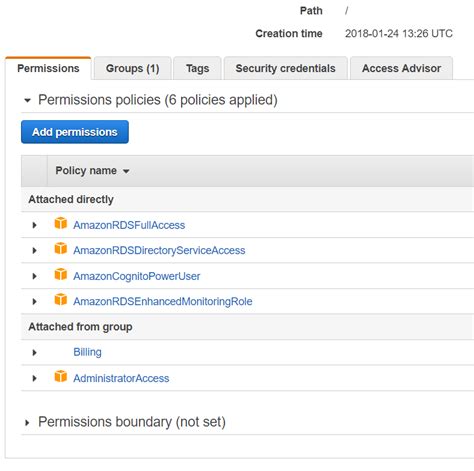474x471 pixels.
Task: Open the AmazonCognitoPowerUser policy link
Action: pyautogui.click(x=137, y=276)
